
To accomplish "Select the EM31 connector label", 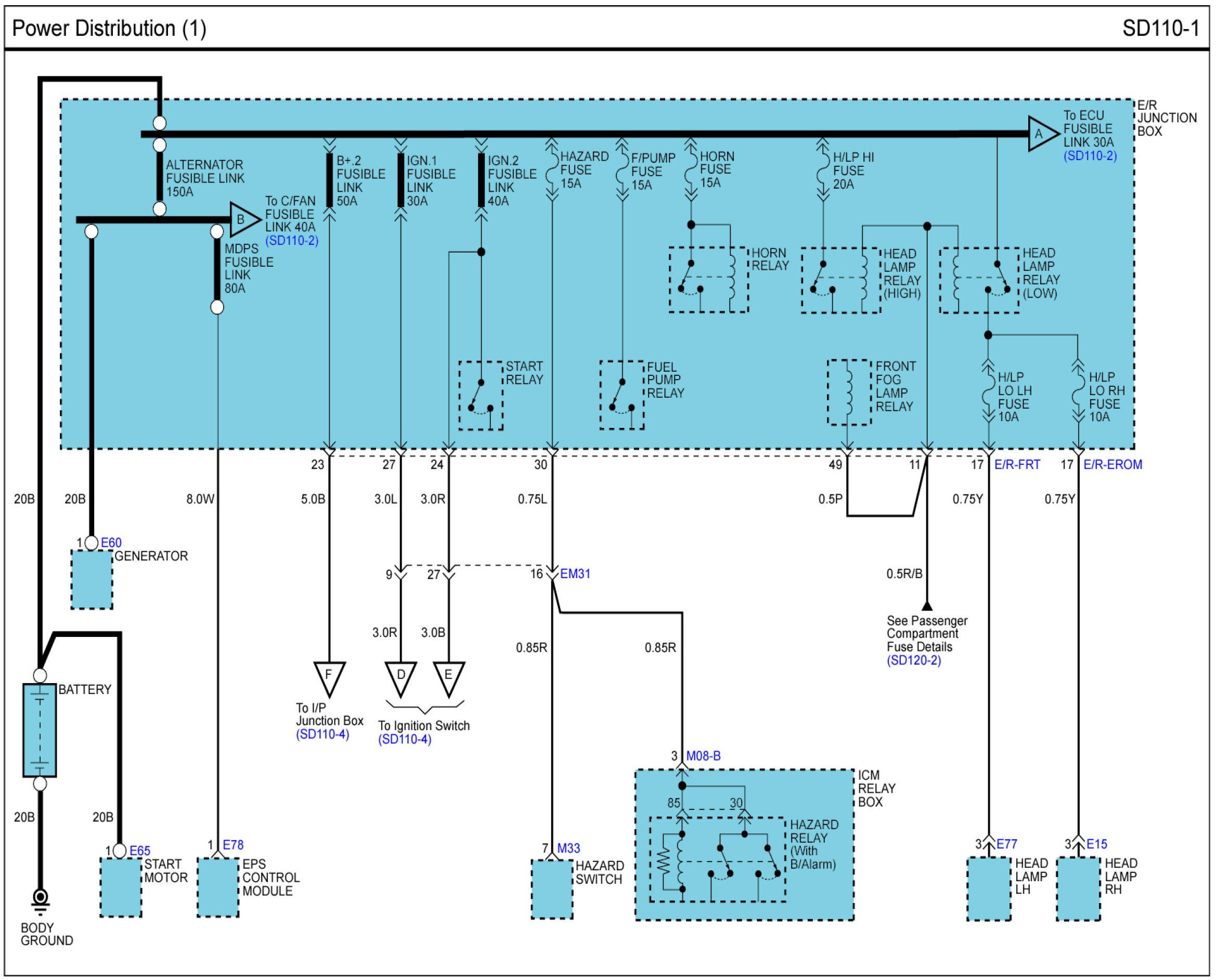I will (x=574, y=573).
